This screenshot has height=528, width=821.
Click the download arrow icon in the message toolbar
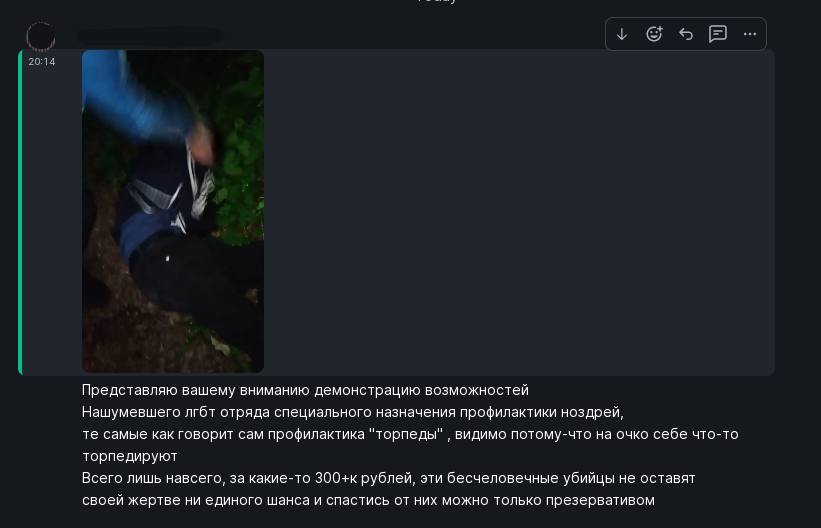622,34
